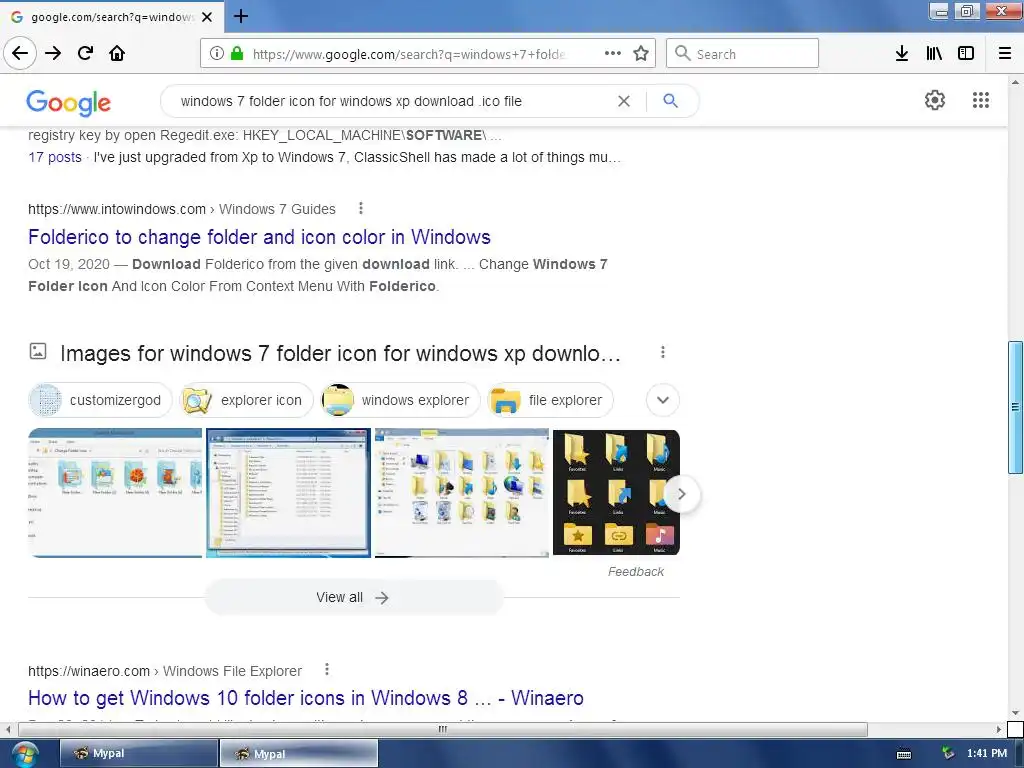Open the browser home page
Screen dimensions: 1024x768
point(117,53)
